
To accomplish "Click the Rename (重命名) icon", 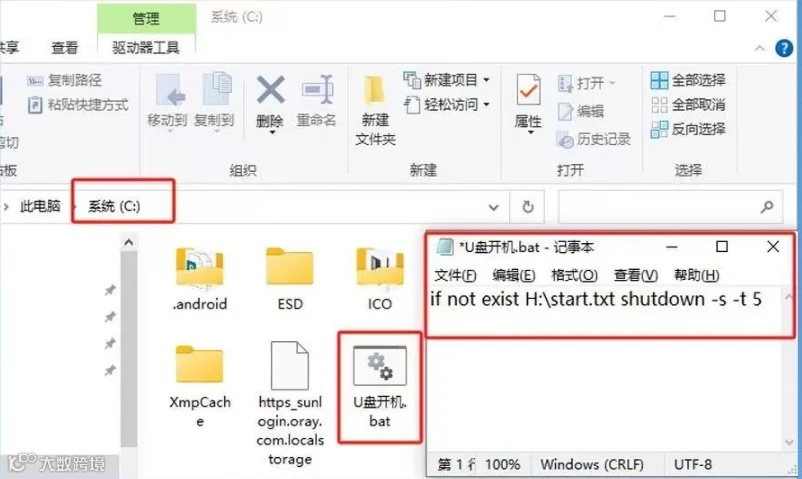I will tap(318, 90).
